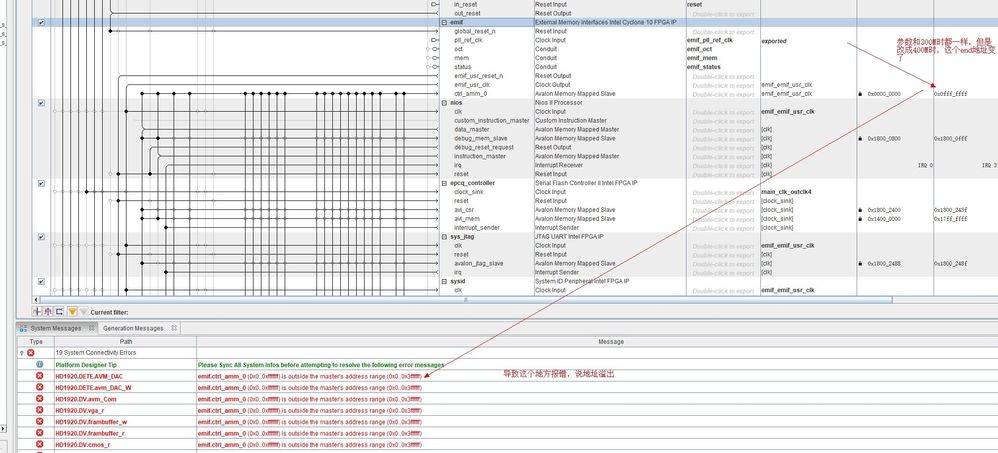Click the conduit connector icon for emif status
Screen dimensions: 998x453
[x=435, y=67]
